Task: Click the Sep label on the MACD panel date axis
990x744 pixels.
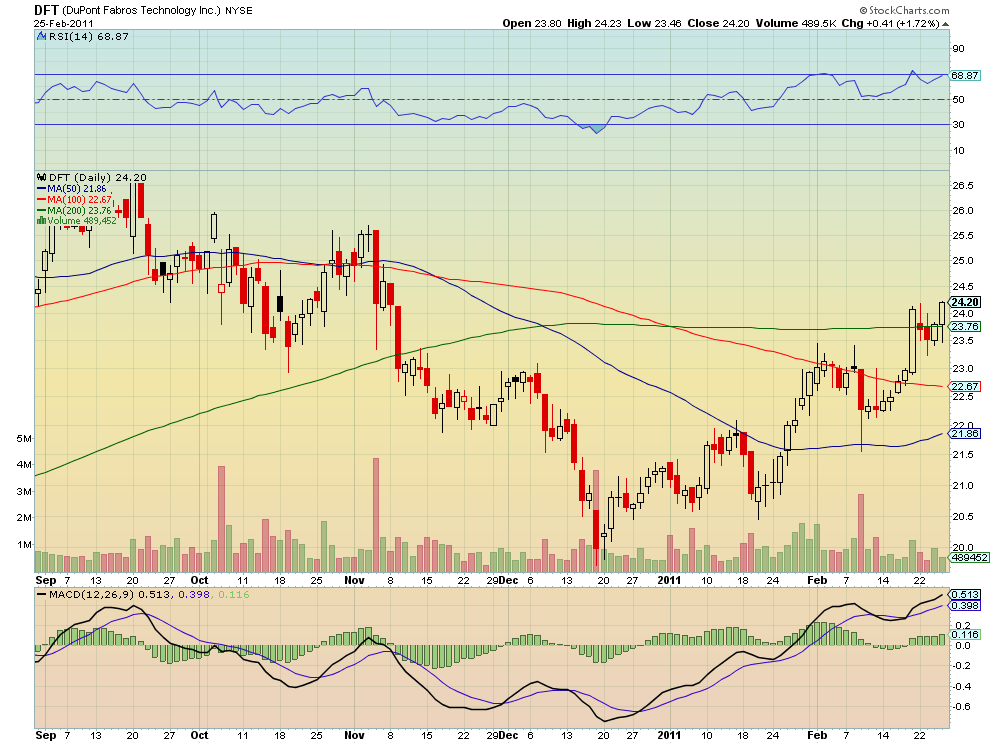Action: tap(46, 735)
